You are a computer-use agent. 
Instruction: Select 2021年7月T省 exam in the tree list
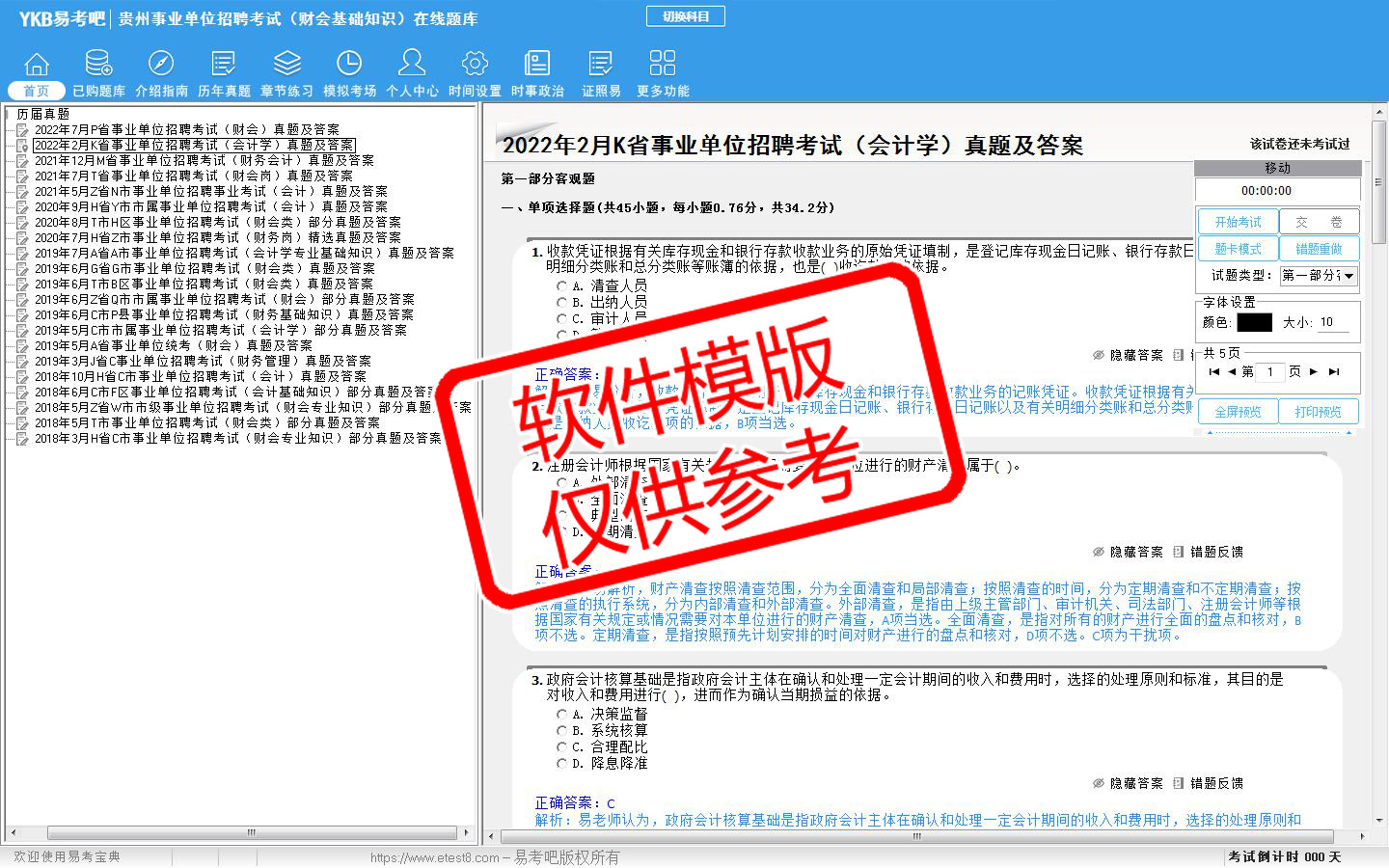pos(193,176)
